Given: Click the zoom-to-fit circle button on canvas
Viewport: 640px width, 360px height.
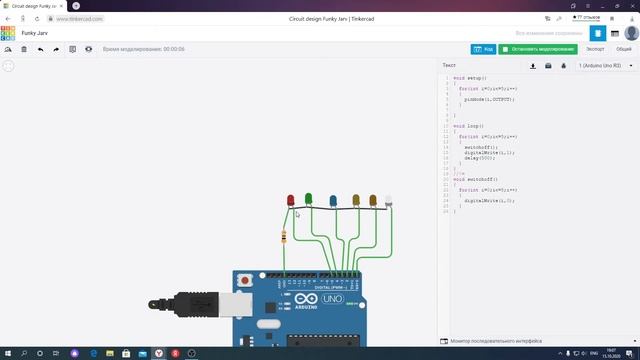Looking at the screenshot, I should tap(8, 66).
